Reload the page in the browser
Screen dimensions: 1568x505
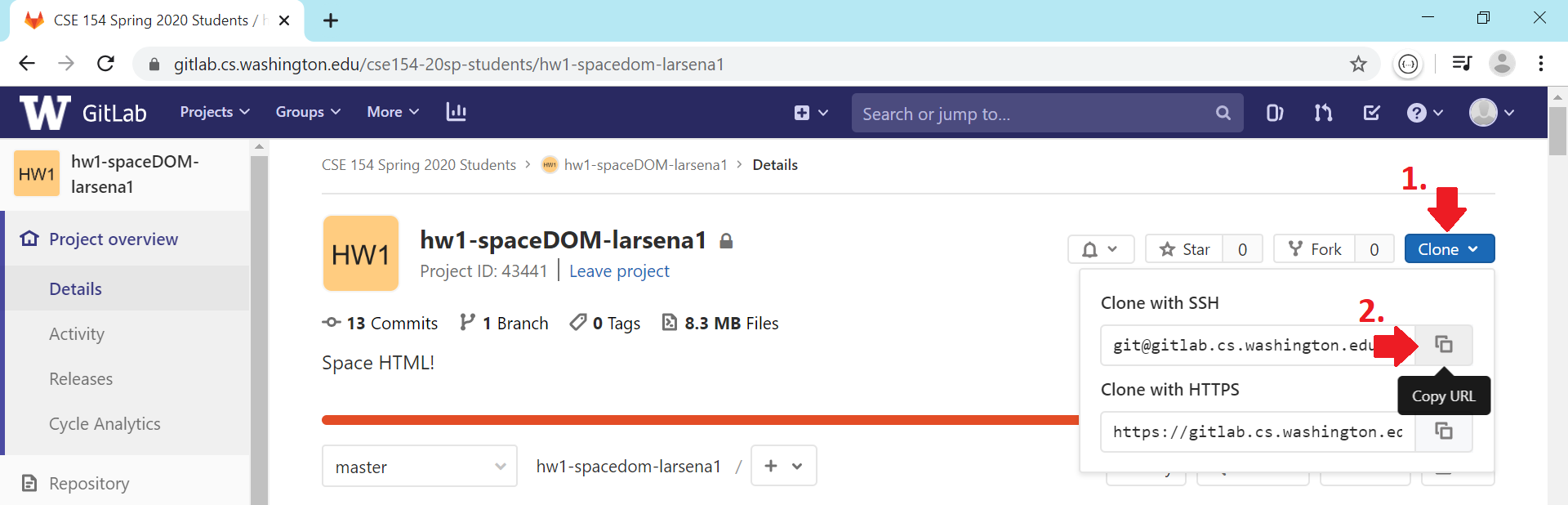pos(105,64)
